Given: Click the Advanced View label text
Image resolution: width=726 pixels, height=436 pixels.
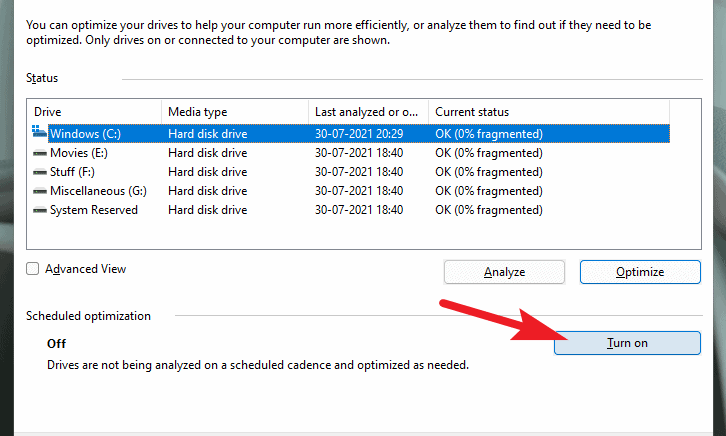Looking at the screenshot, I should 86,269.
